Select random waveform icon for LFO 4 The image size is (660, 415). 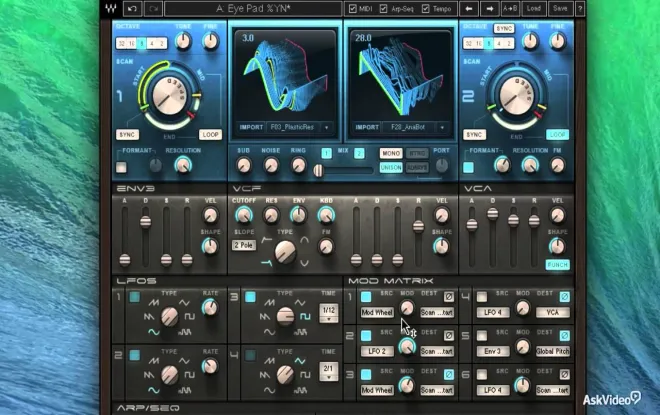[x=300, y=390]
